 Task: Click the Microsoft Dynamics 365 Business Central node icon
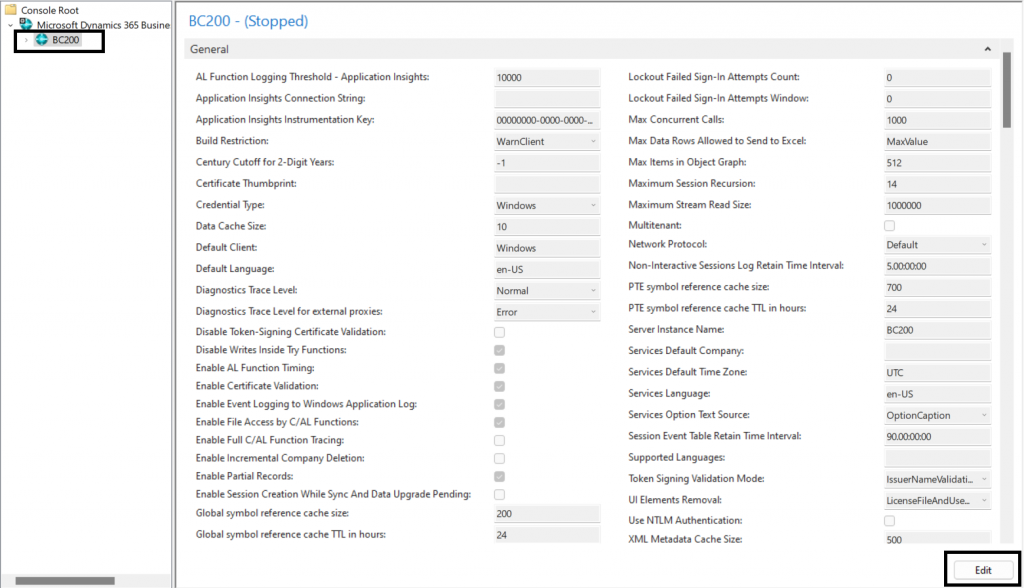[26, 25]
